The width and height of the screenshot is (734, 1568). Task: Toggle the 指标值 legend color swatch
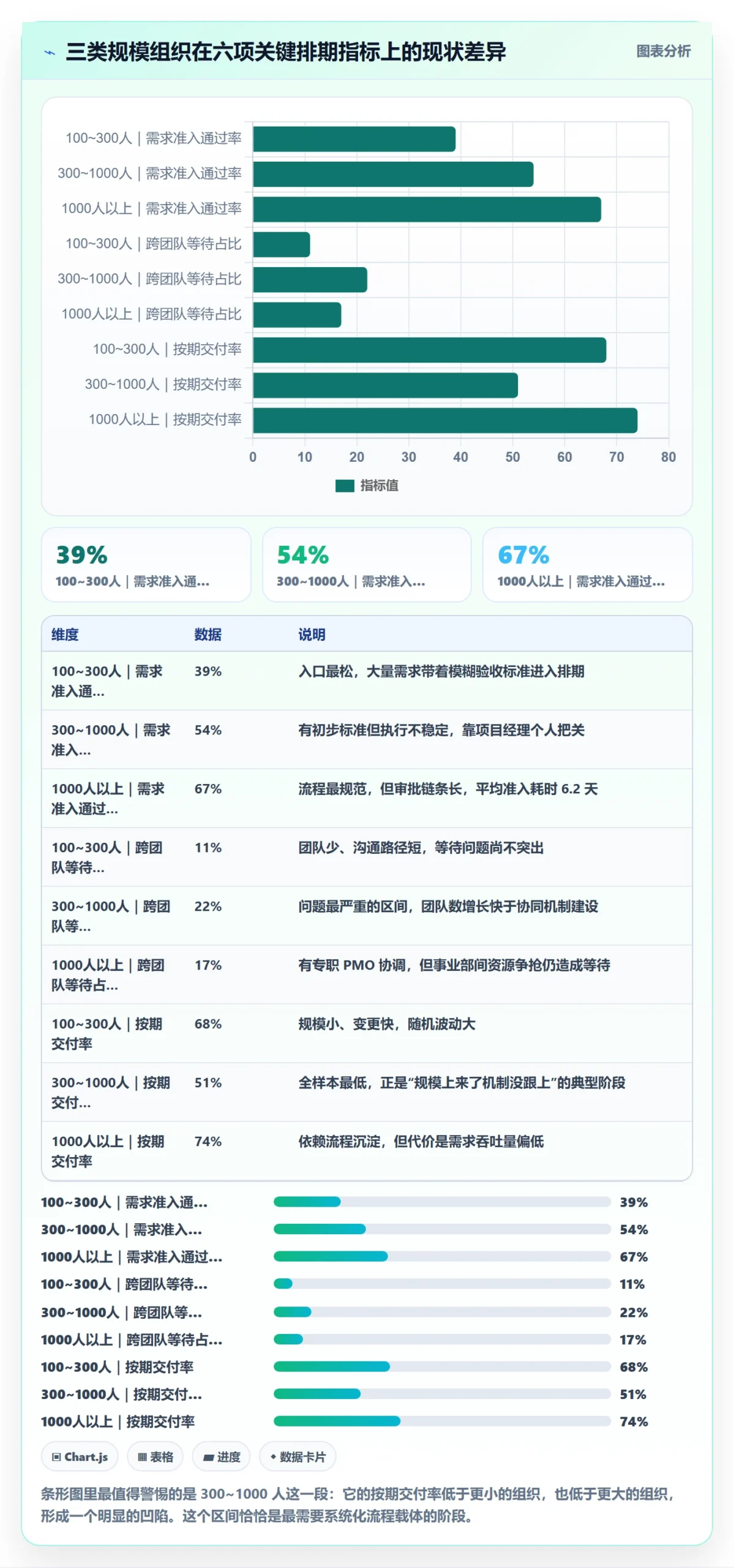345,486
